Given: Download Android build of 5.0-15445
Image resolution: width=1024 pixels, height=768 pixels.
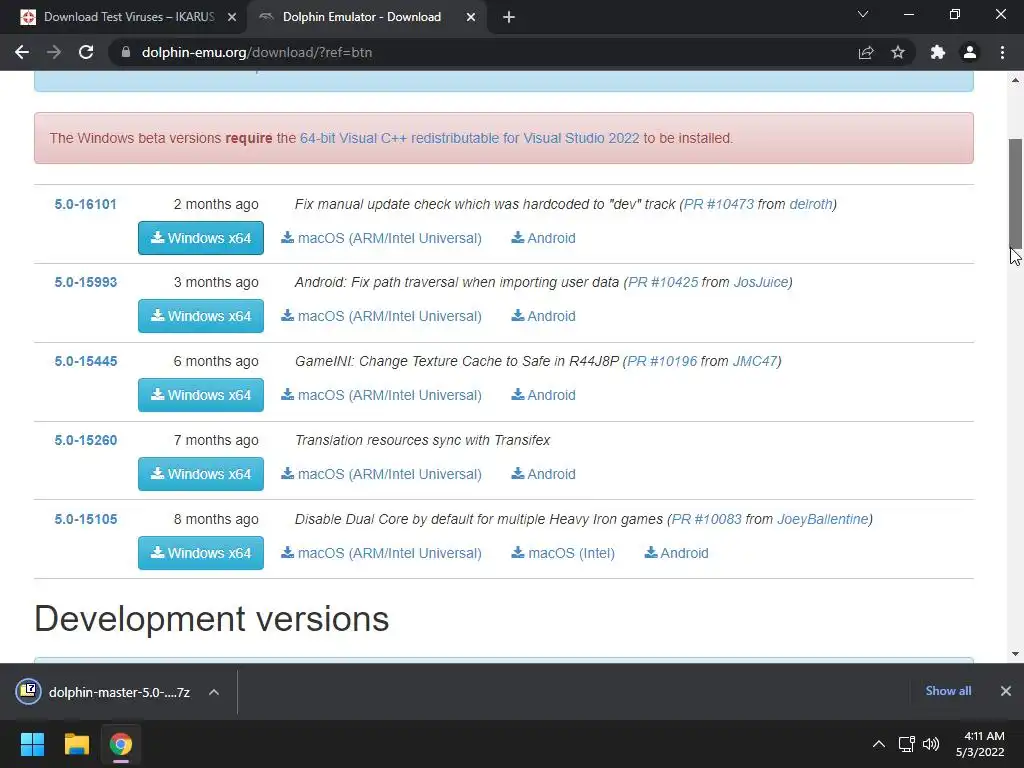Looking at the screenshot, I should coord(543,395).
